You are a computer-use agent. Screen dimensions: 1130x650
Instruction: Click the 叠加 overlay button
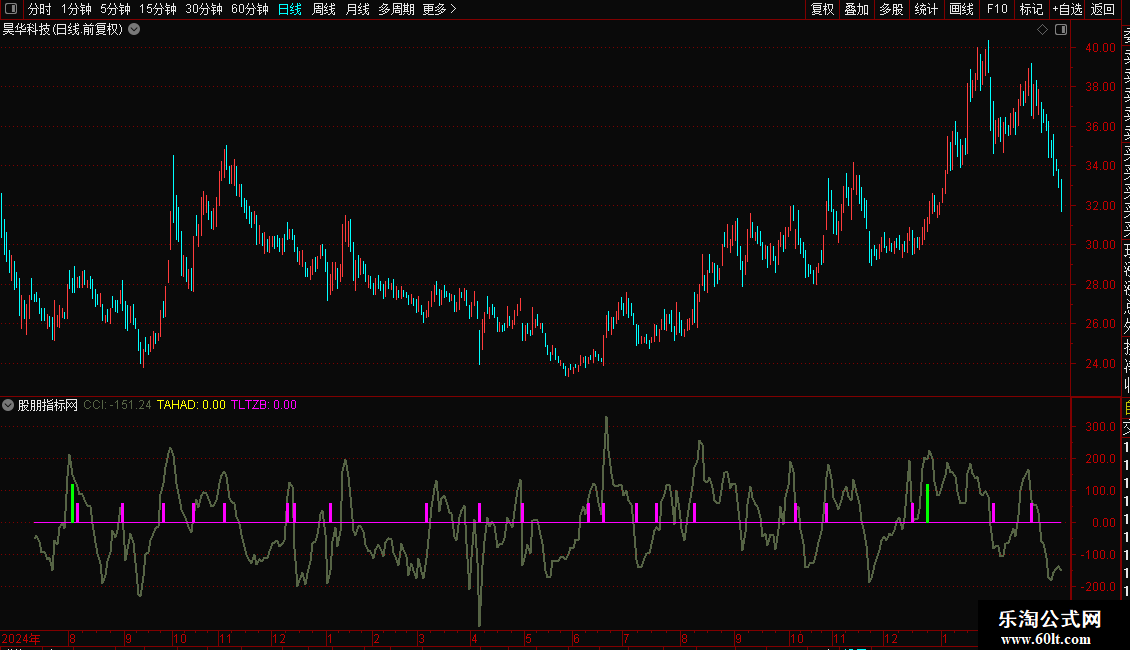[x=856, y=9]
